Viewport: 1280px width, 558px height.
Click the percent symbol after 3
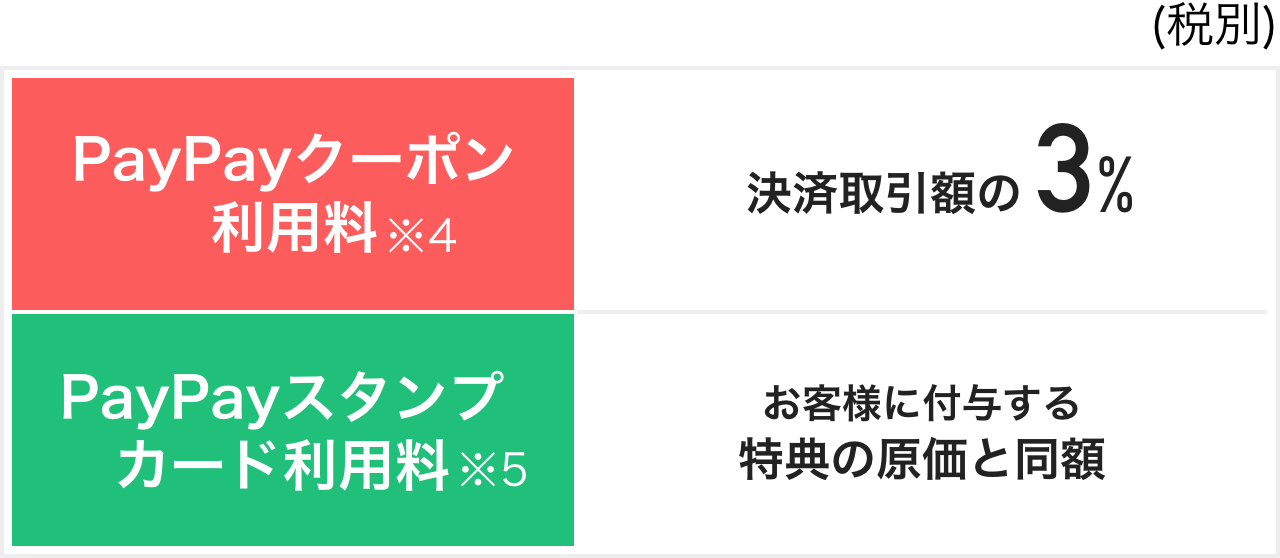coord(1116,192)
